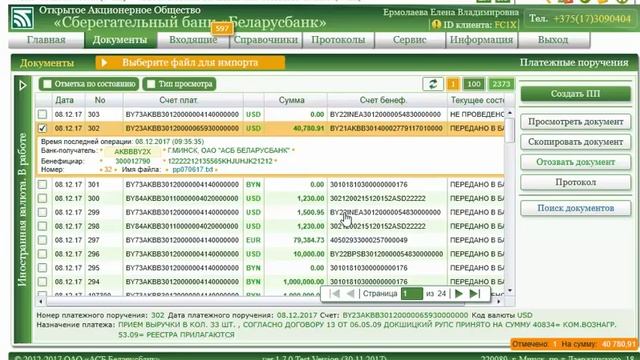Tick the checkbox for document 303
Viewport: 640px width, 360px height.
click(42, 114)
